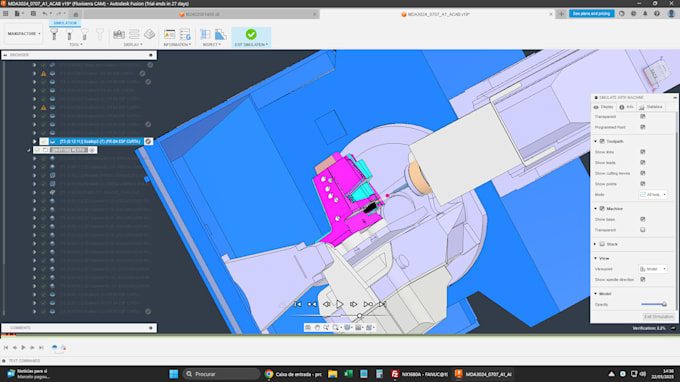Jump to simulation start in viewport controls

tap(298, 304)
